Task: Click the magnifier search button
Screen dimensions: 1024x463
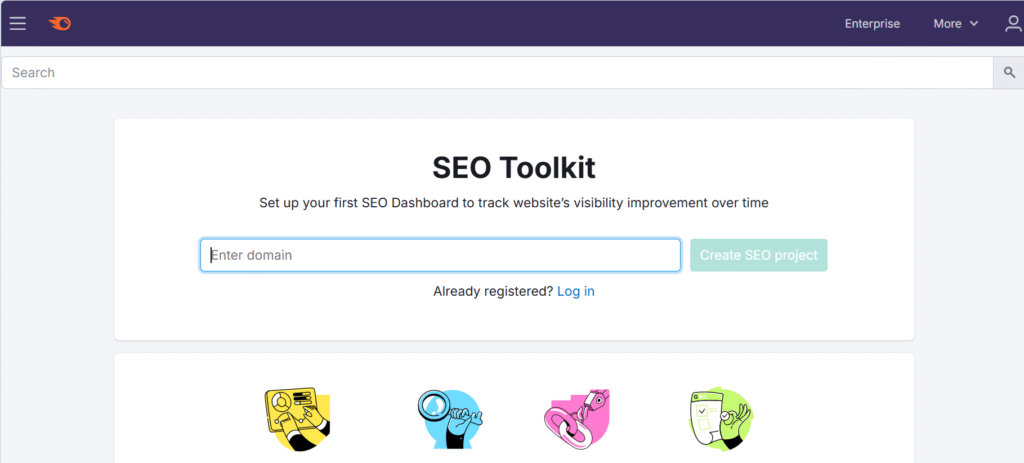Action: pyautogui.click(x=1009, y=72)
